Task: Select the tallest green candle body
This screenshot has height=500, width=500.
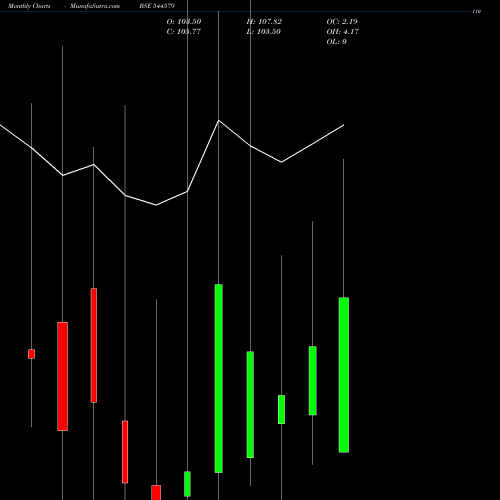Action: pos(219,378)
